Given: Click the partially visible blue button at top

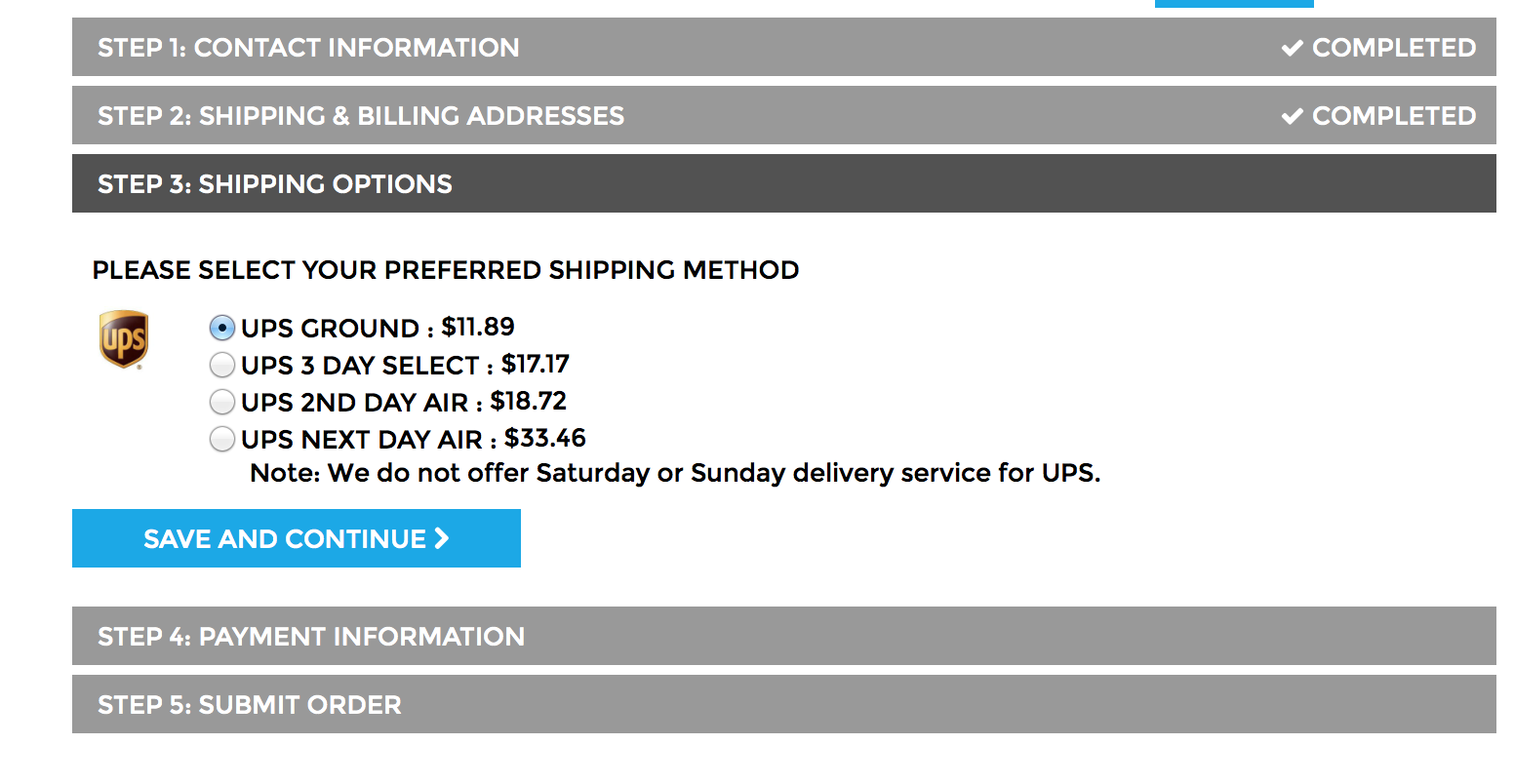Looking at the screenshot, I should (1234, 3).
